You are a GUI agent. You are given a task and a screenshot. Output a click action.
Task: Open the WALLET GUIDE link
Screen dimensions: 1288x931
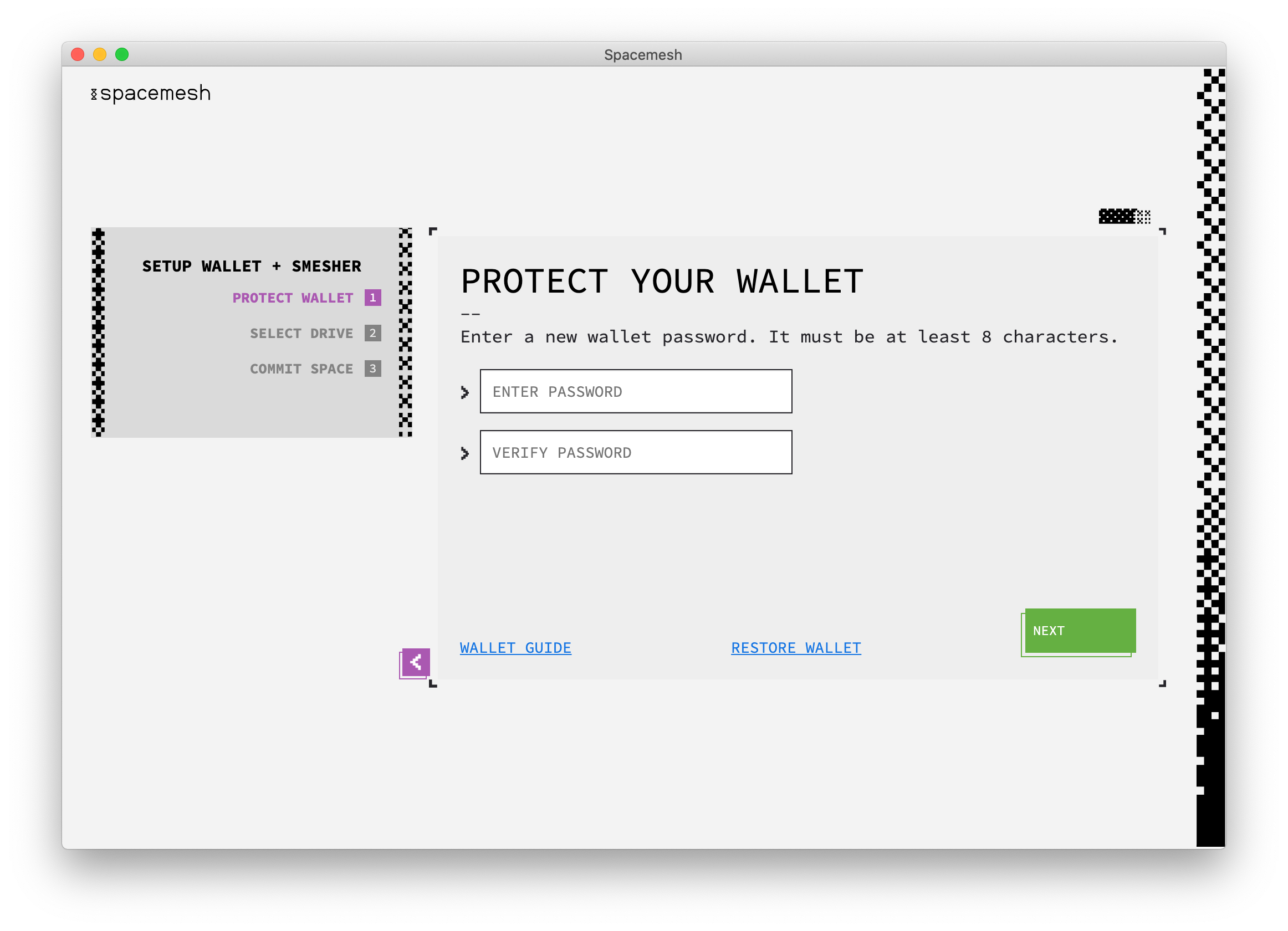click(x=515, y=648)
